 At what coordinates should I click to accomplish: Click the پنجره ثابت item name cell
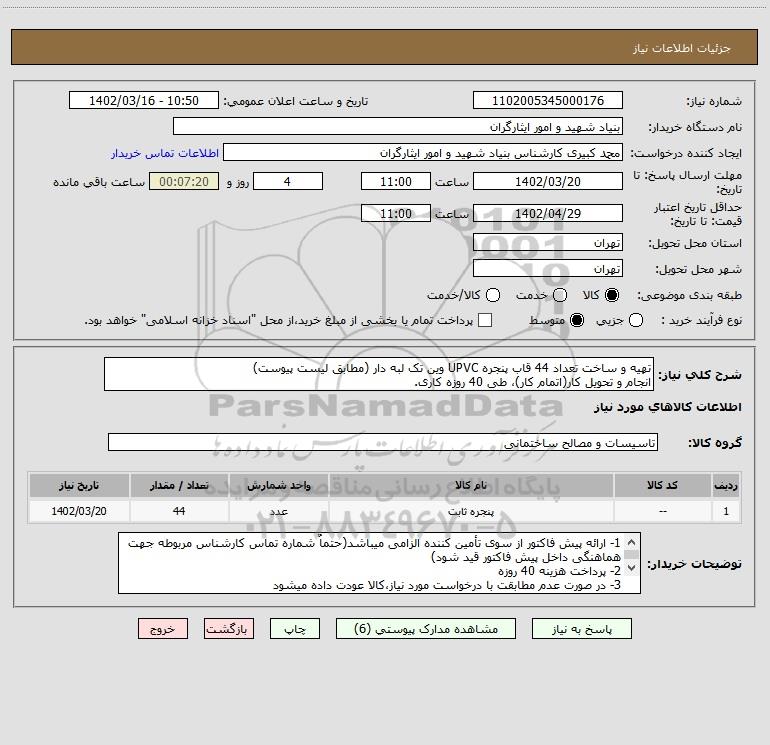(470, 511)
